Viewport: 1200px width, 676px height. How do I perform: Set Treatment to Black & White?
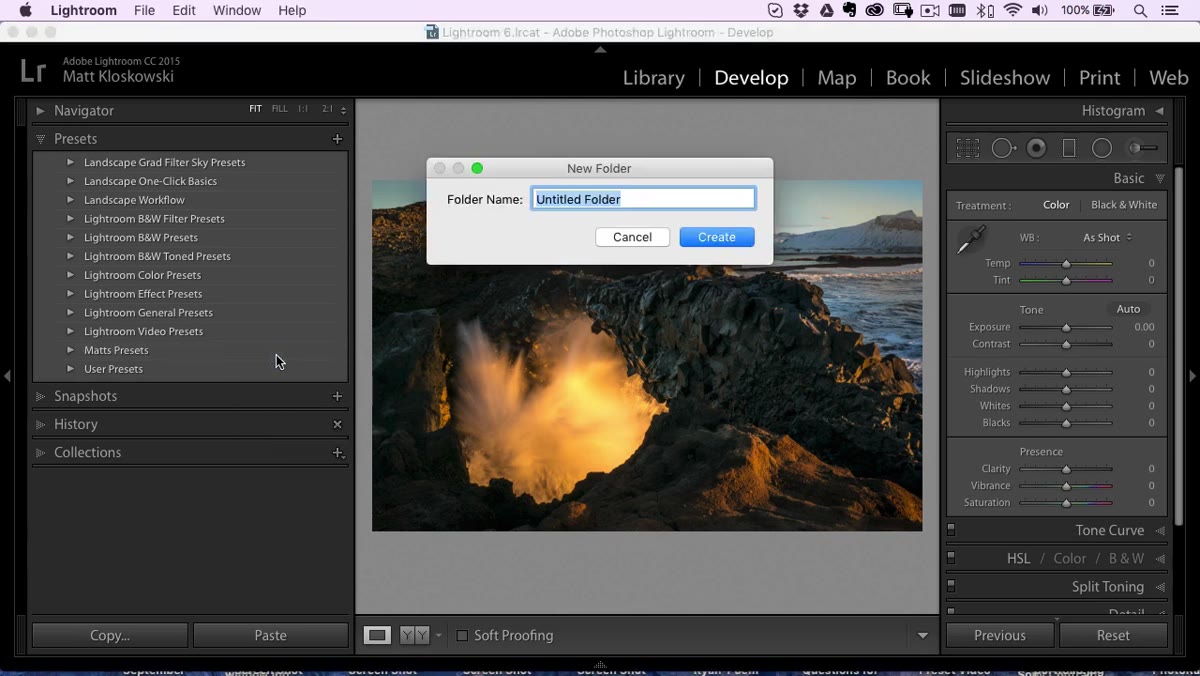(x=1124, y=205)
